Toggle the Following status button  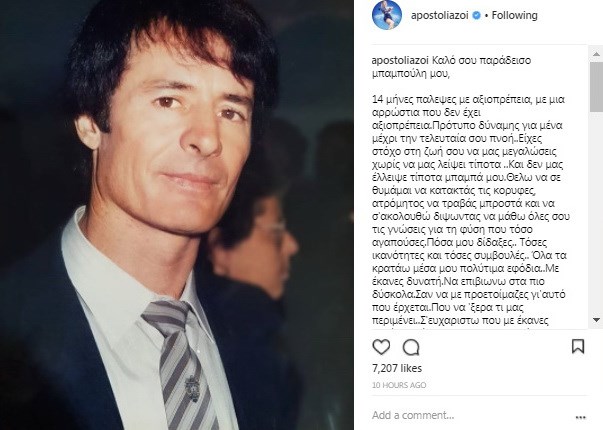coord(515,15)
